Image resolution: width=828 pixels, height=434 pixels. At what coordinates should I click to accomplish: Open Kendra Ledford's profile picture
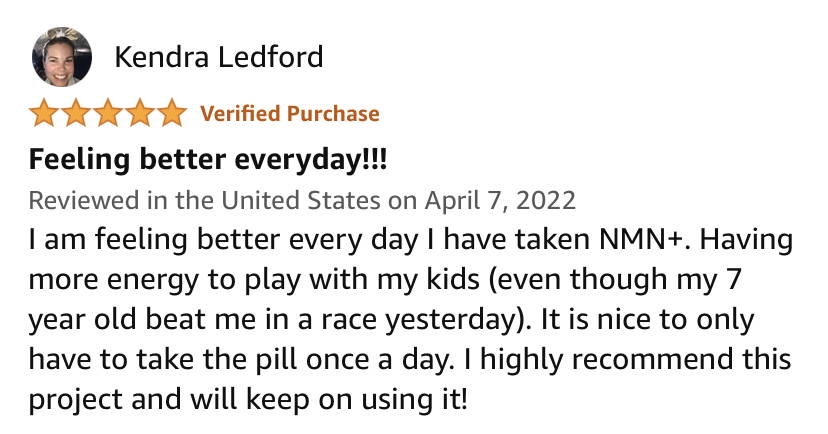62,56
